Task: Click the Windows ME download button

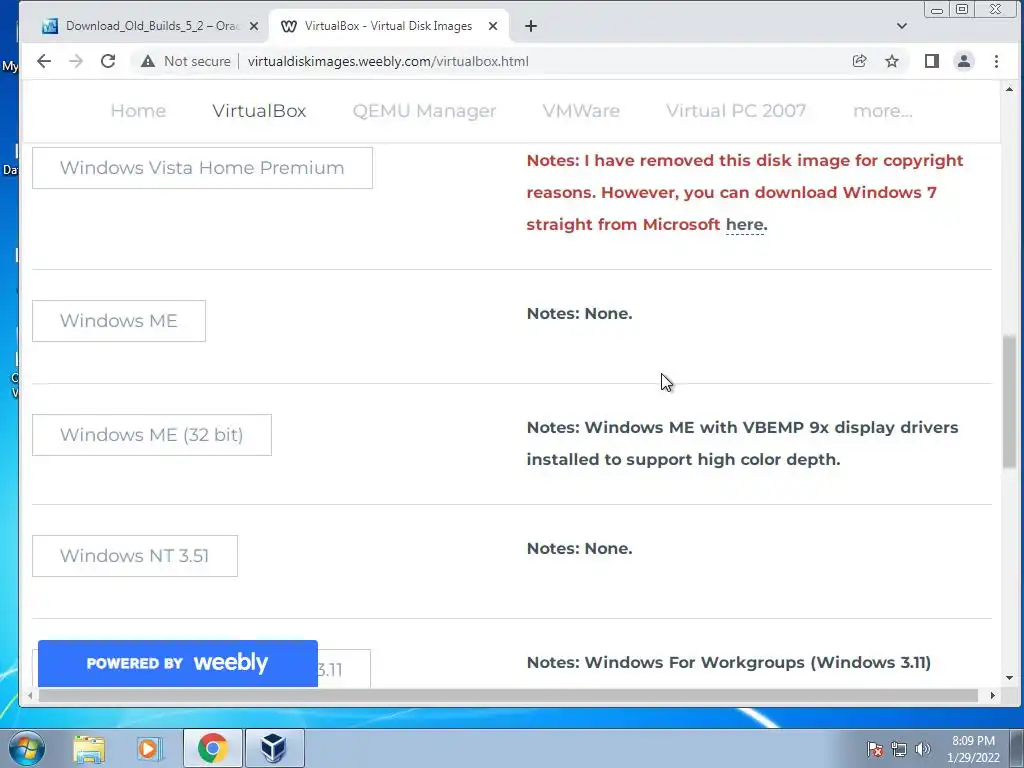Action: 119,321
